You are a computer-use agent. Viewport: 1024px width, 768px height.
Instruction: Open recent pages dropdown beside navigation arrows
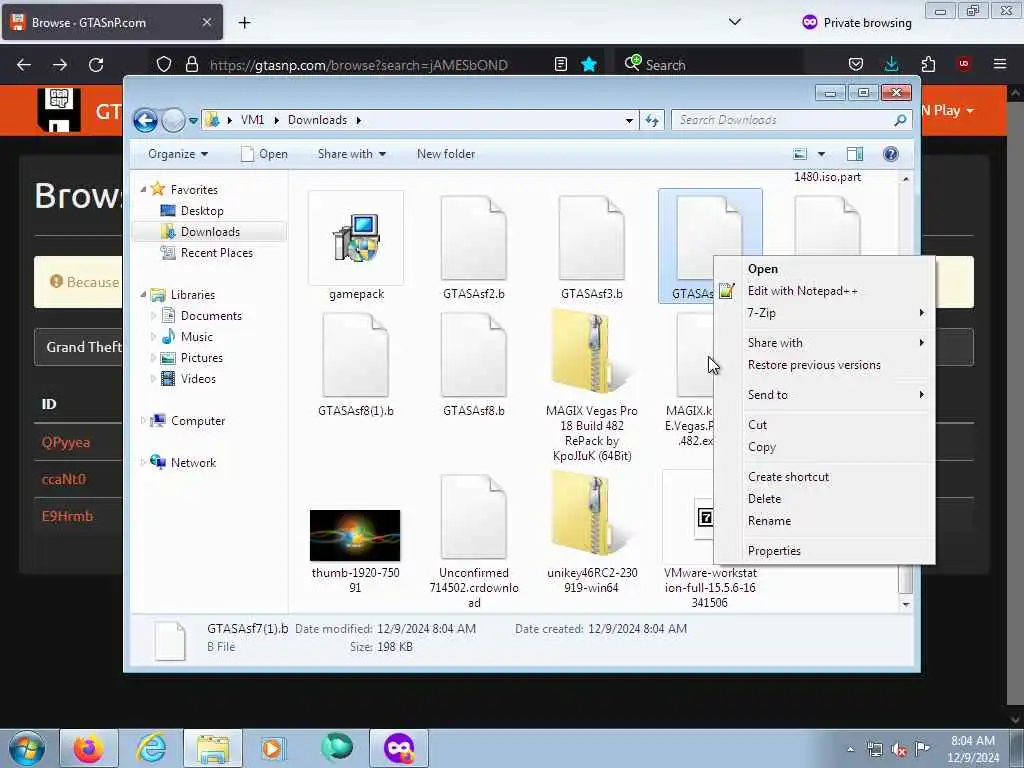(193, 121)
